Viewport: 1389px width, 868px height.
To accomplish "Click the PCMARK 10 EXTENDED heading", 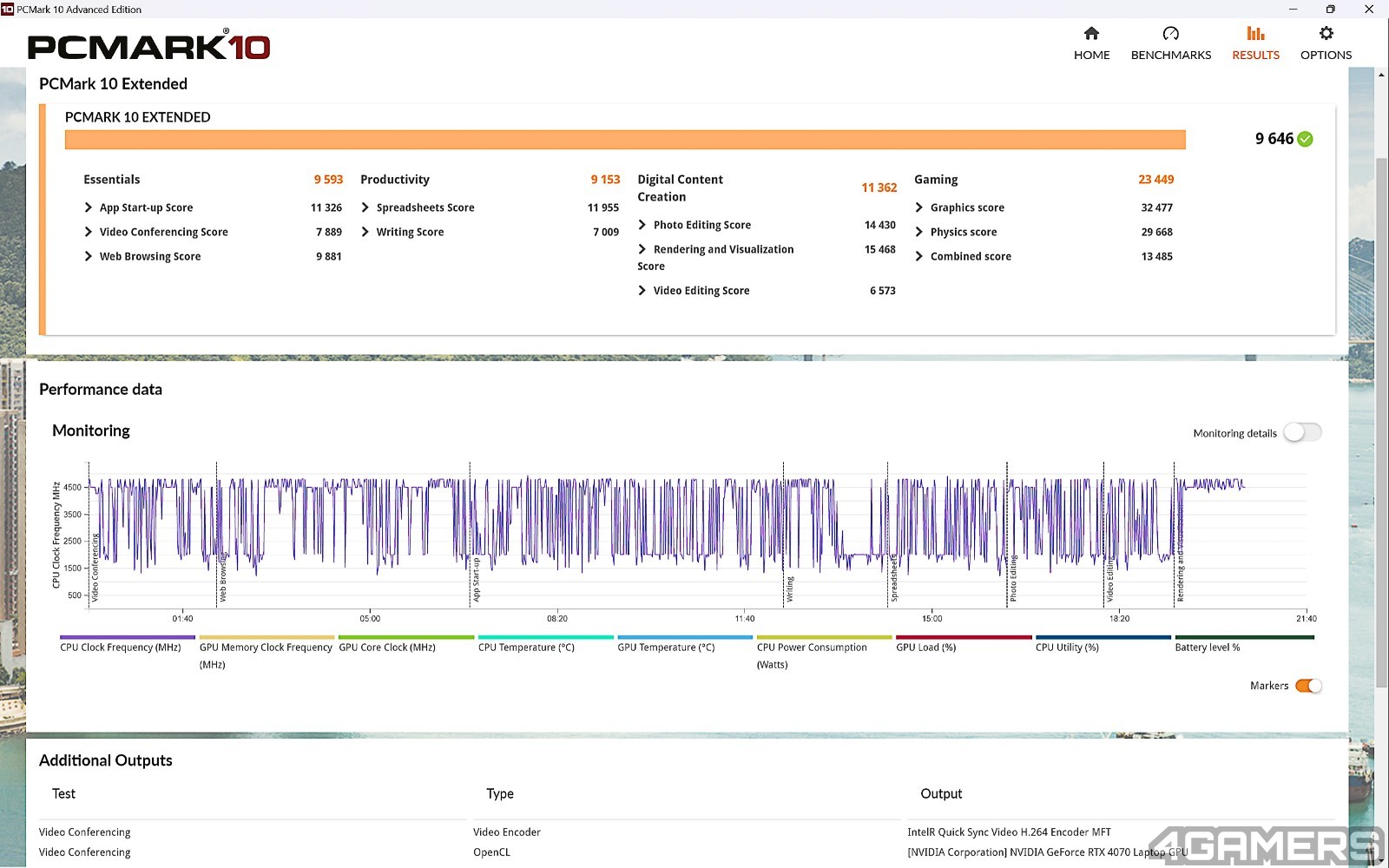I will coord(137,117).
